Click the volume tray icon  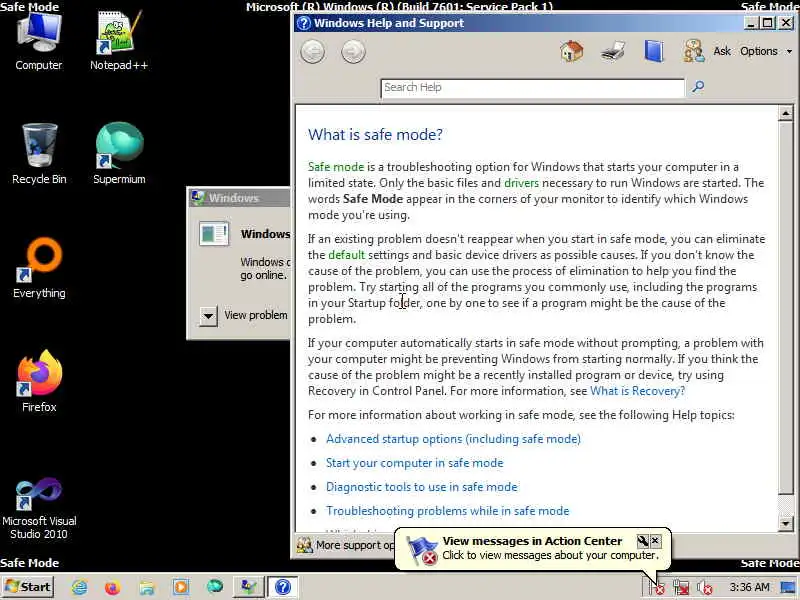[705, 588]
